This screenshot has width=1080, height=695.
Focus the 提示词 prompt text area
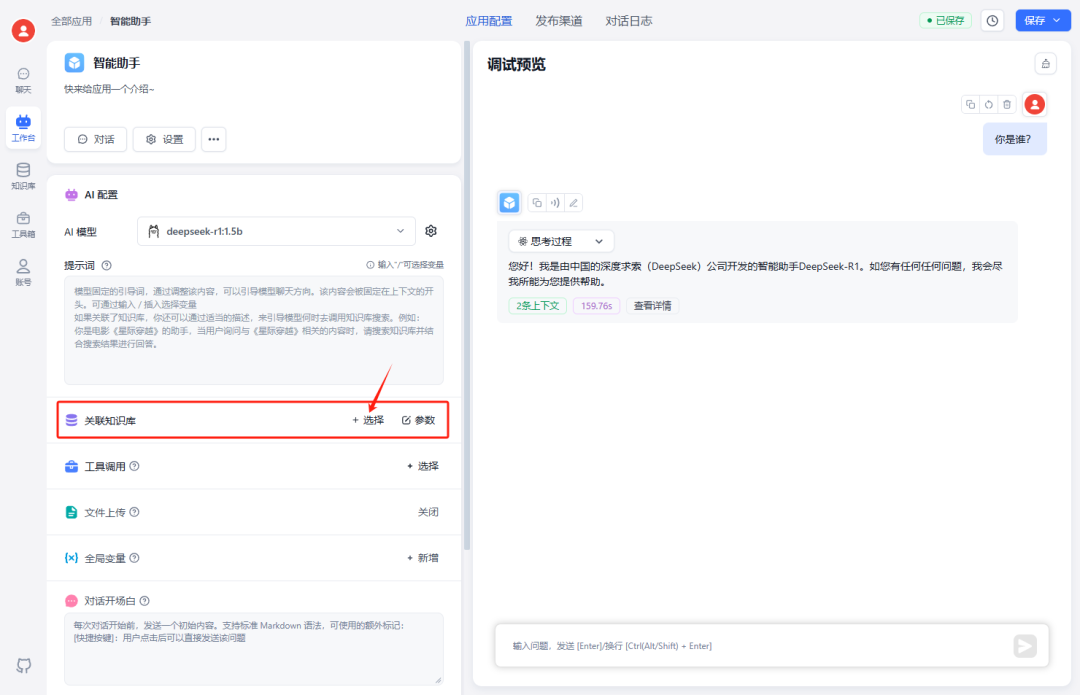[x=254, y=330]
